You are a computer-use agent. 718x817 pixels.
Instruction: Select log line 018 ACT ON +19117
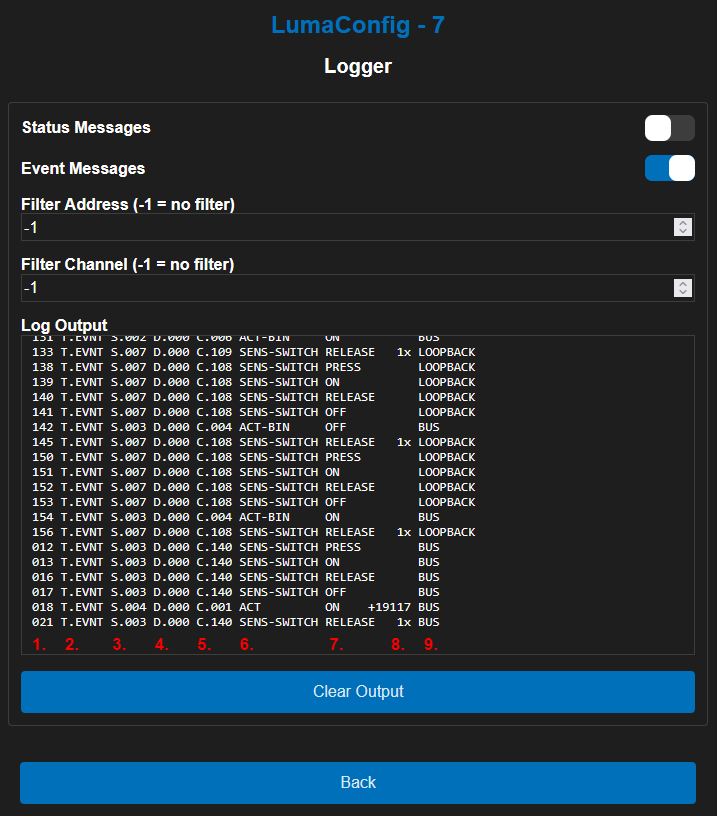point(236,608)
